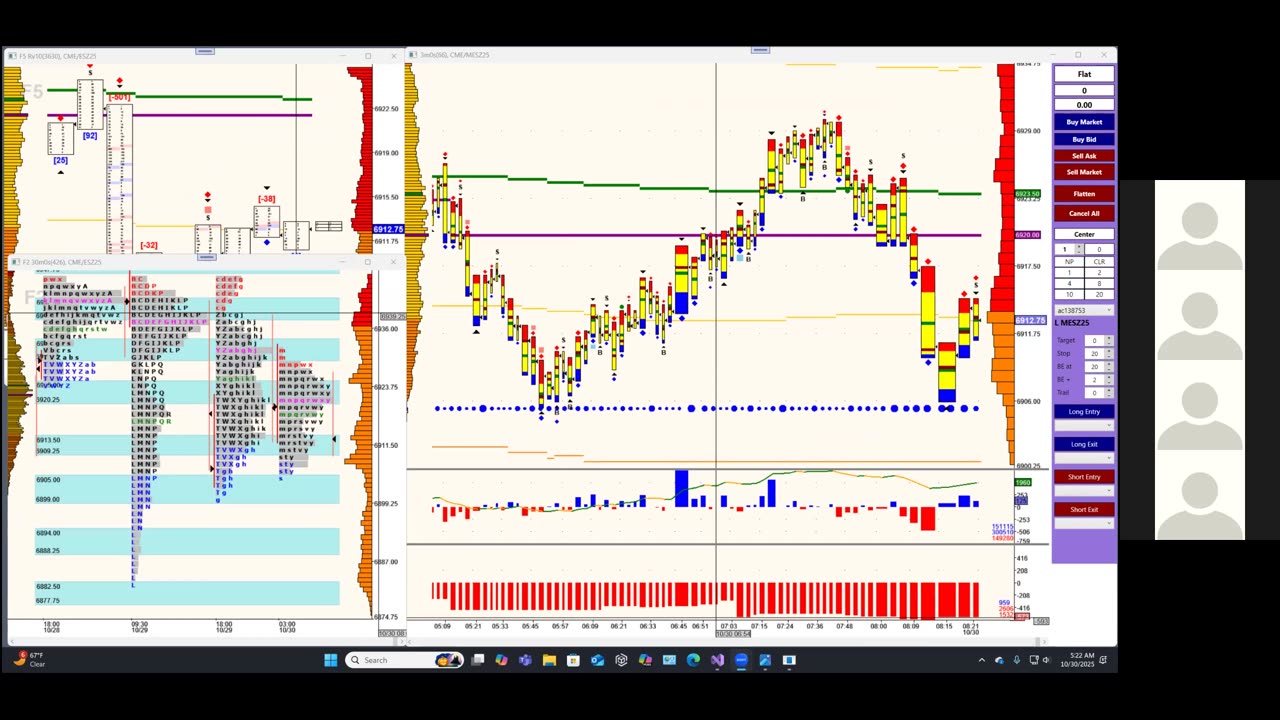Click the NP quantity preset
Viewport: 1280px width, 720px height.
[x=1069, y=261]
